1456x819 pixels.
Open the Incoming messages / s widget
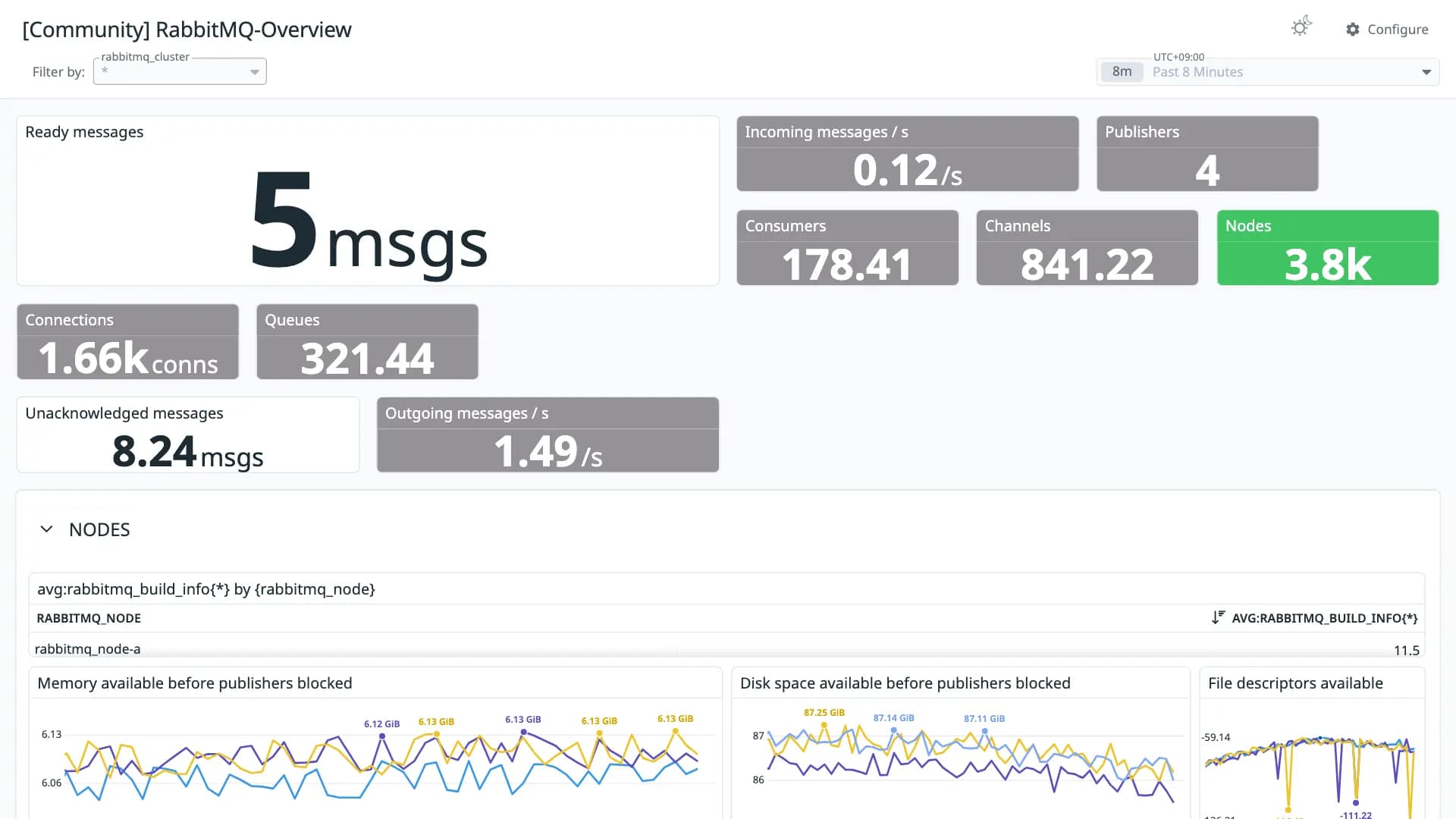click(908, 154)
